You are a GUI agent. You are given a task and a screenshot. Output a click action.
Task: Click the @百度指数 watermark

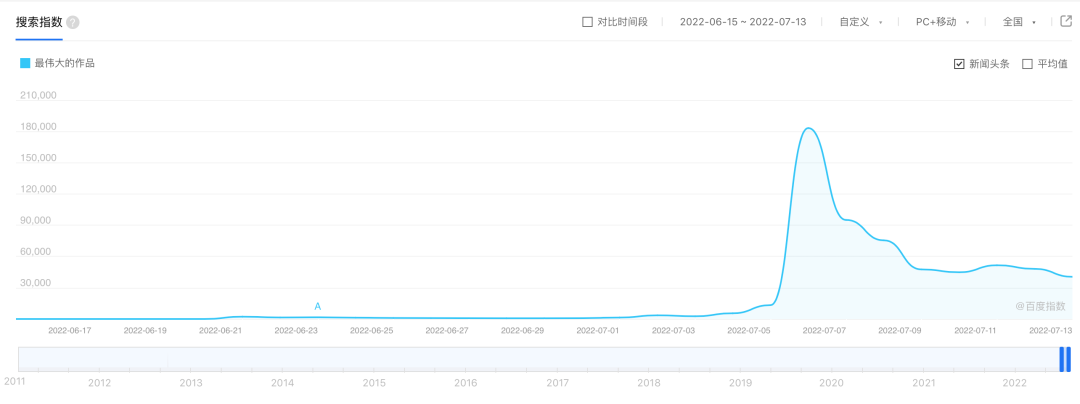pos(1040,306)
